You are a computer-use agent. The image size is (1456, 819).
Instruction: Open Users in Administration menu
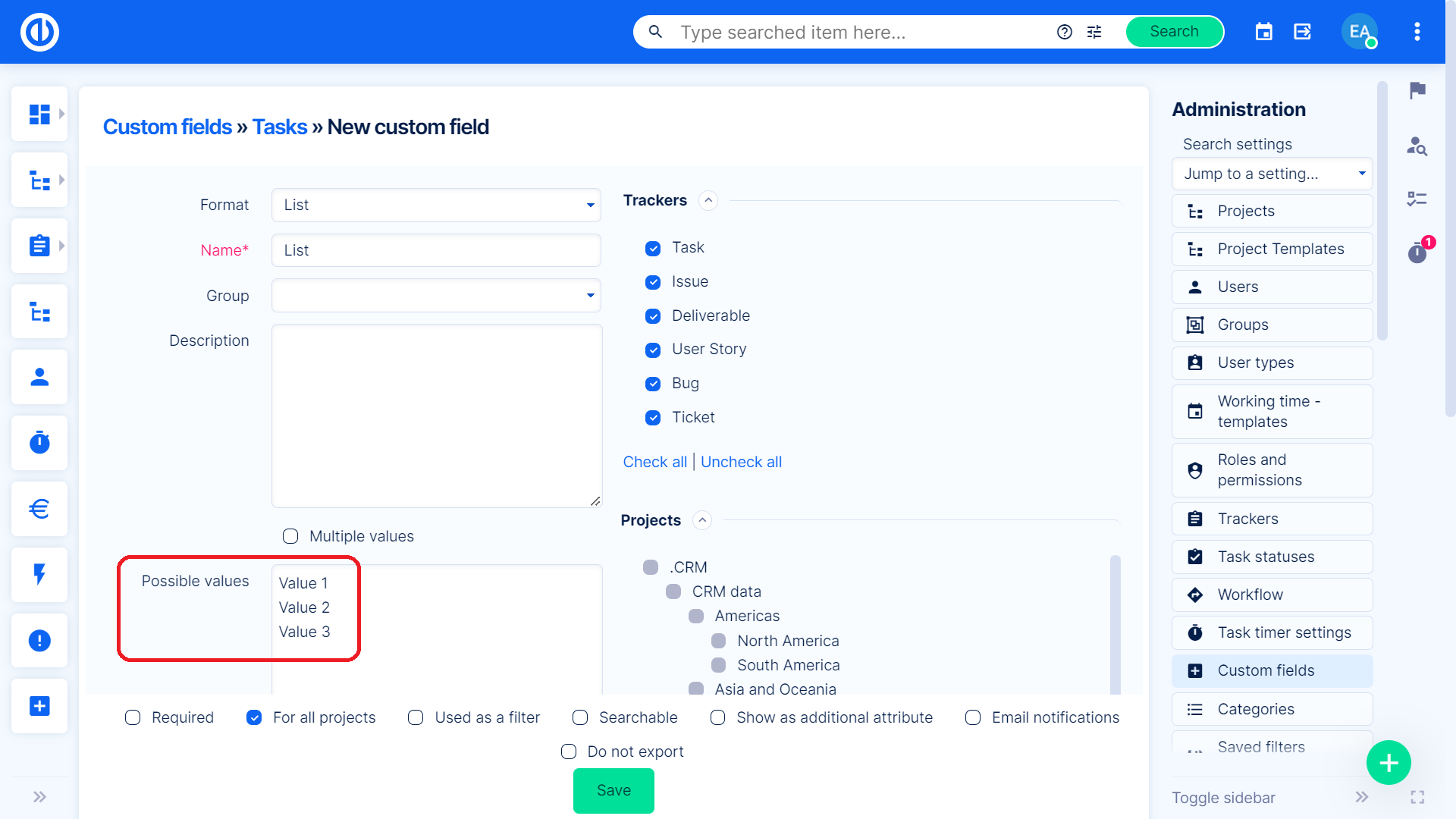(1272, 287)
